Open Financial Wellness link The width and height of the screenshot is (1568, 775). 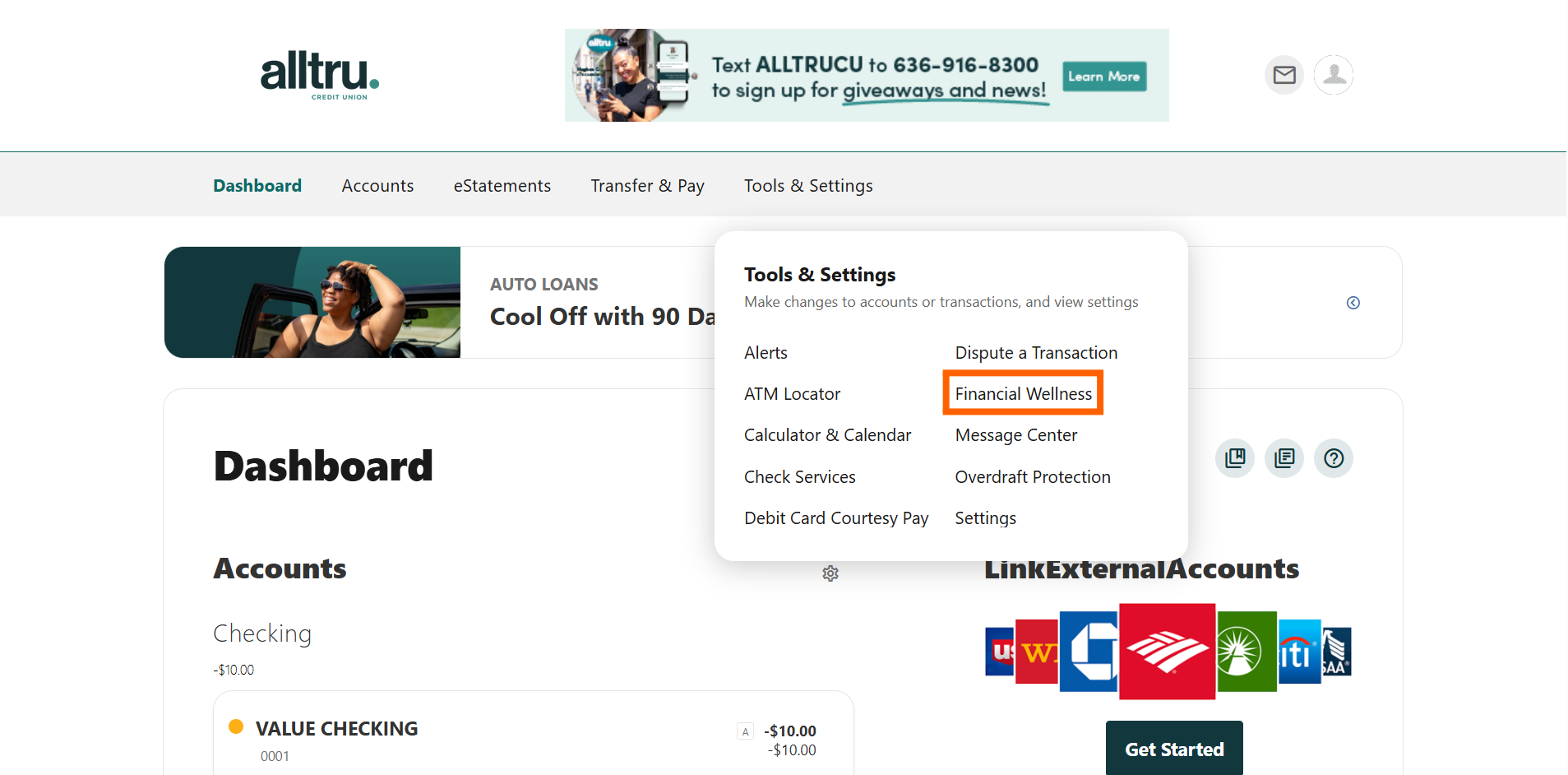pos(1024,394)
